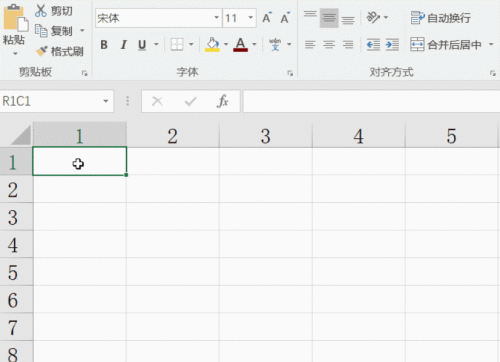500x362 pixels.
Task: Click Merge and Center (合并后居中) button
Action: tap(446, 44)
